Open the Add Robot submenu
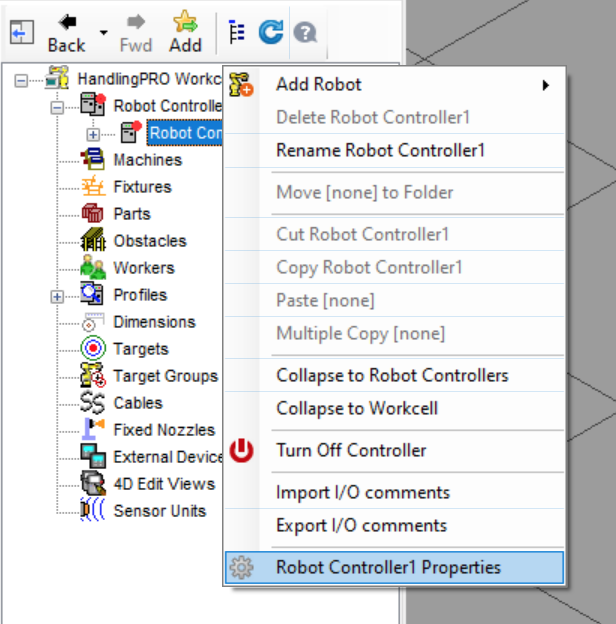 (x=394, y=85)
